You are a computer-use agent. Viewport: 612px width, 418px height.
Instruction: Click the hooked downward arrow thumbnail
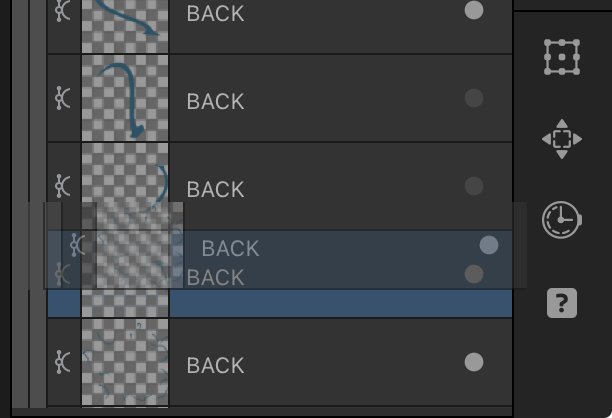click(x=125, y=98)
